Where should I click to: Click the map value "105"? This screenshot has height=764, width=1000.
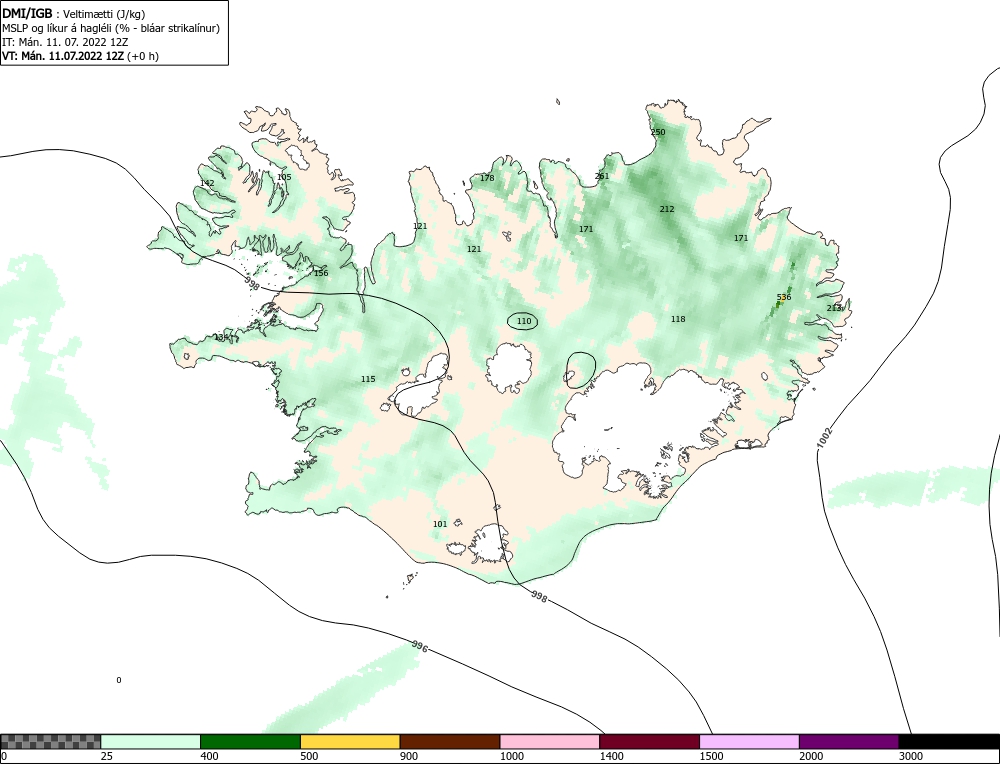[x=284, y=177]
